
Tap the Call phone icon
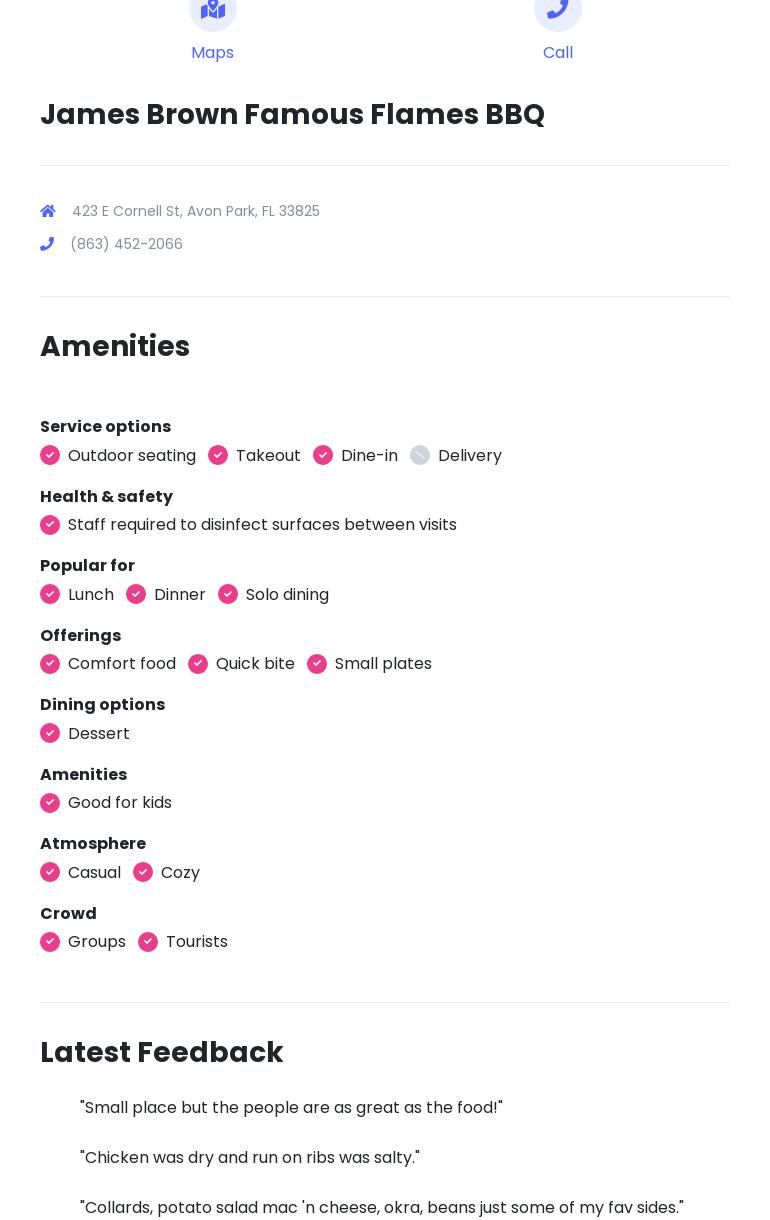point(557,10)
